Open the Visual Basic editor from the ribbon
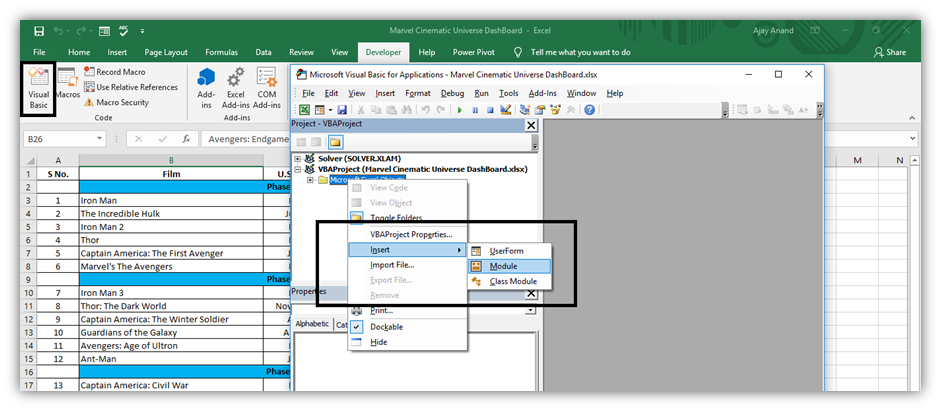The height and width of the screenshot is (411, 941). pos(38,88)
